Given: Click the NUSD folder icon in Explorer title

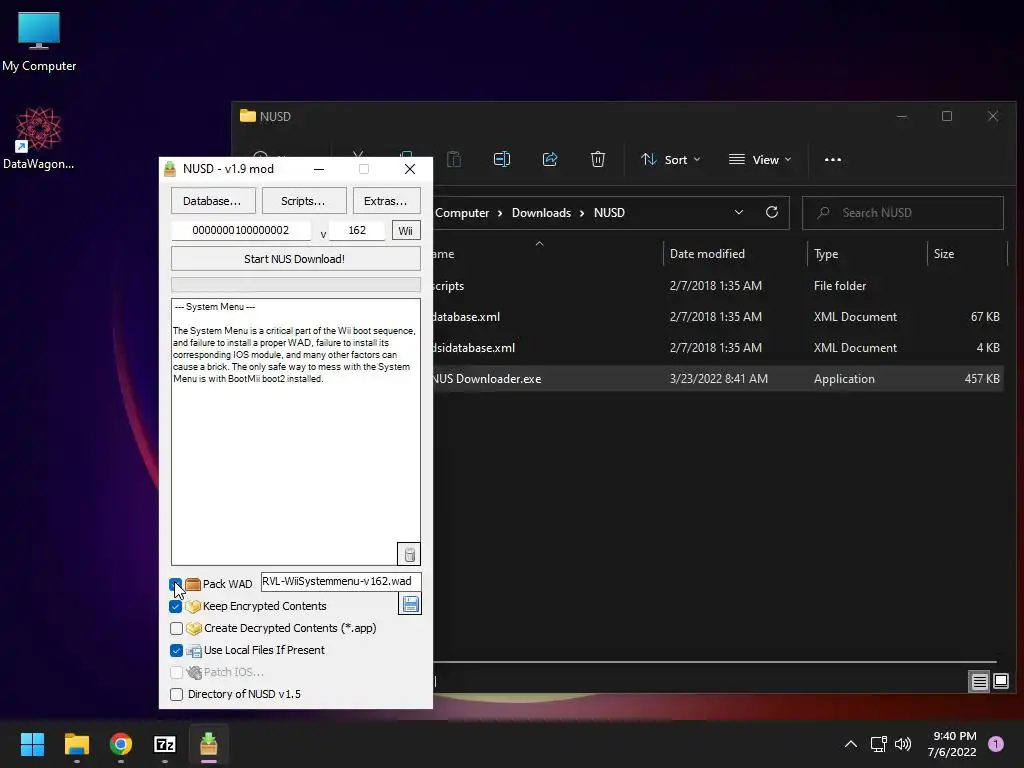Looking at the screenshot, I should coord(248,116).
